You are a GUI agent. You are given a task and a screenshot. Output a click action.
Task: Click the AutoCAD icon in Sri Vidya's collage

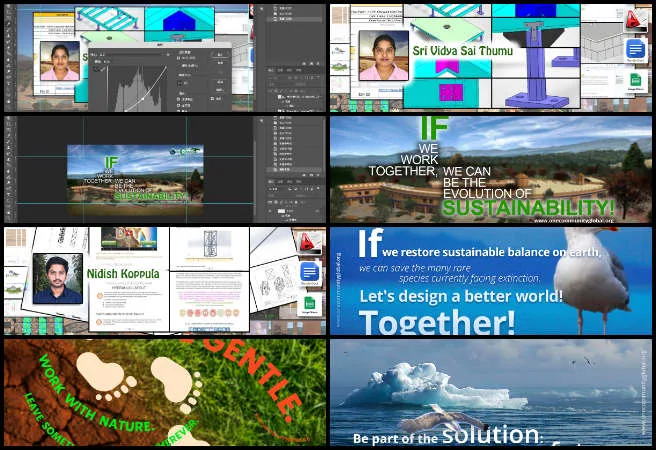click(x=636, y=19)
